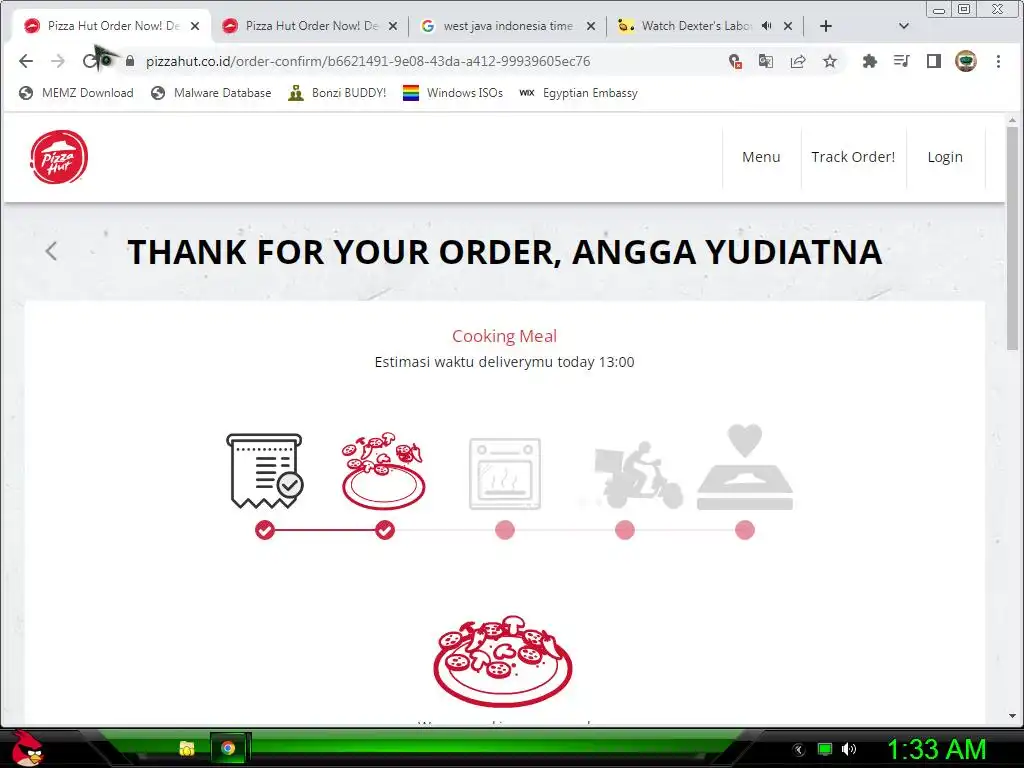Viewport: 1024px width, 768px height.
Task: Click the estimated delivery time text
Action: [x=504, y=362]
